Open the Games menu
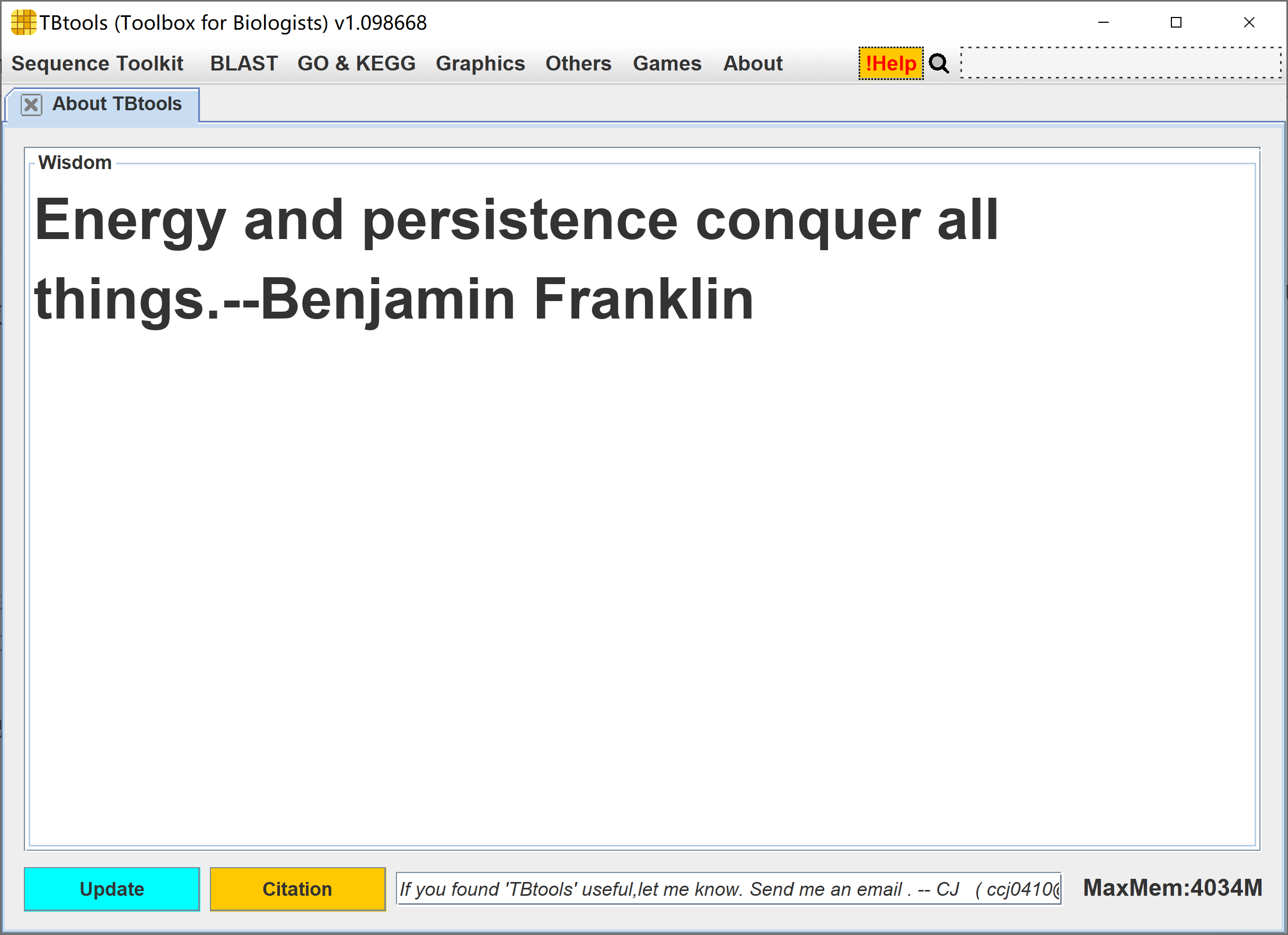1288x935 pixels. (x=667, y=64)
